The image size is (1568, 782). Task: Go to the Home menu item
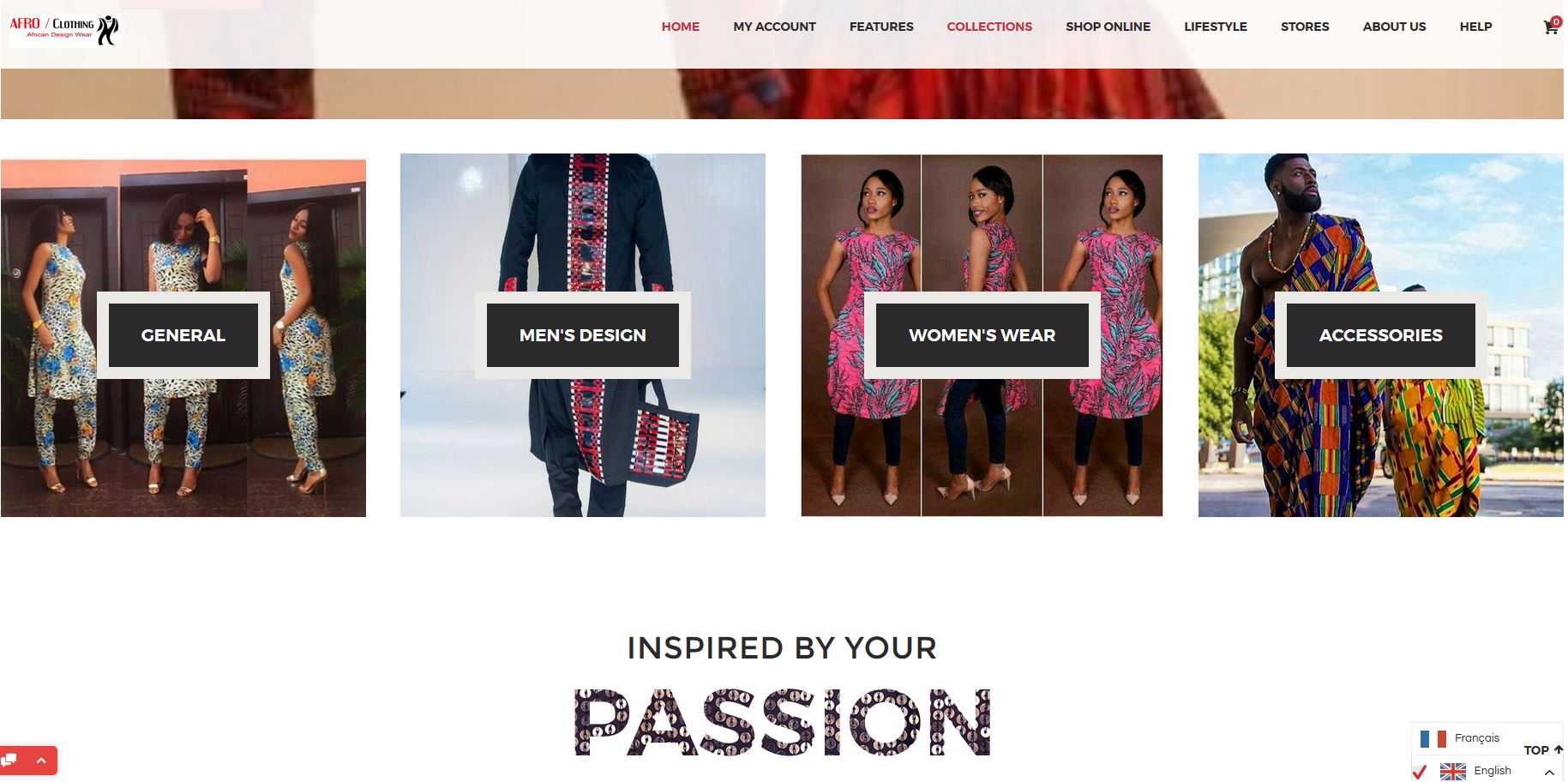pyautogui.click(x=681, y=27)
